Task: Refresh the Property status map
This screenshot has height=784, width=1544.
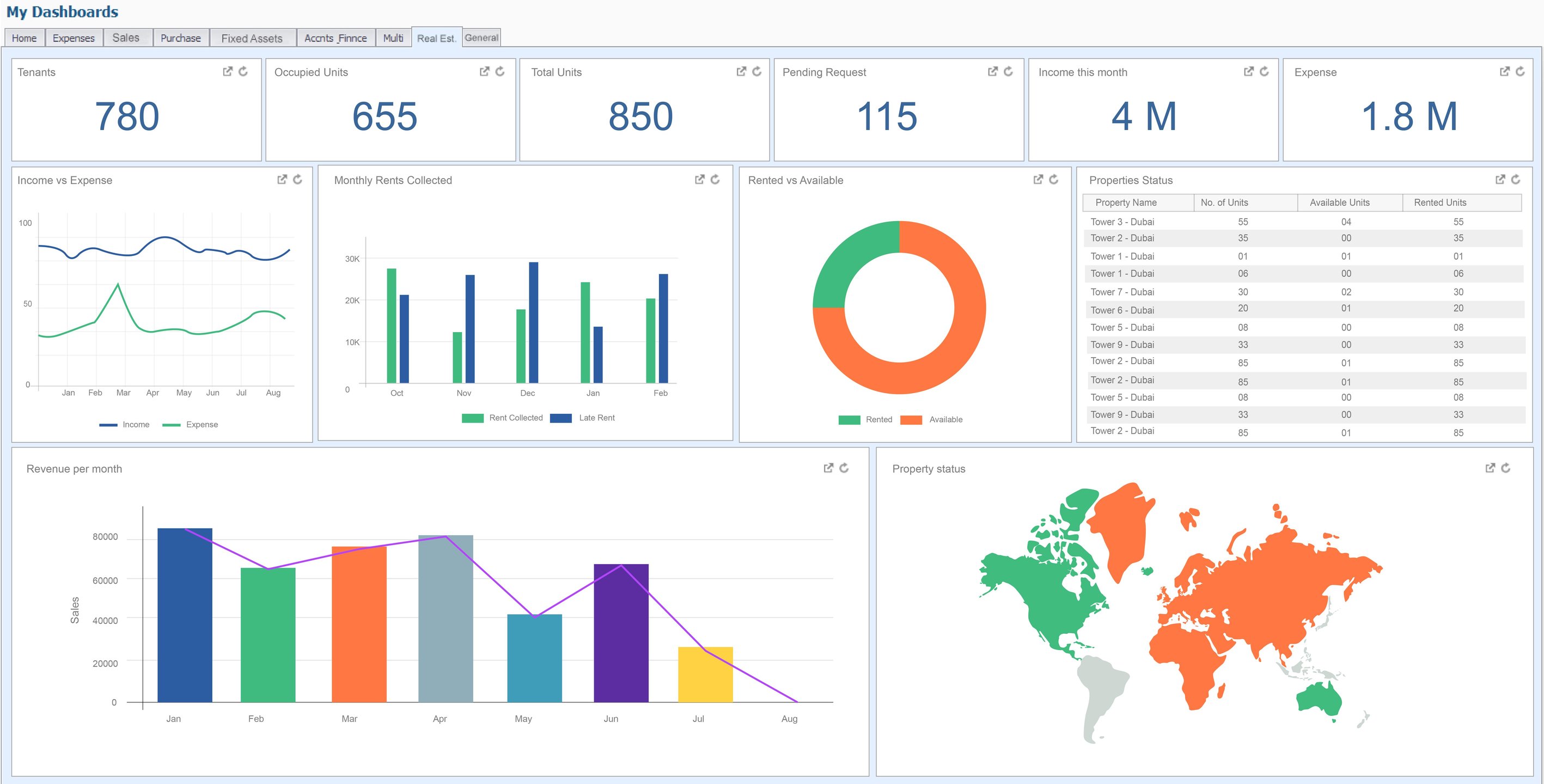Action: (x=1506, y=468)
